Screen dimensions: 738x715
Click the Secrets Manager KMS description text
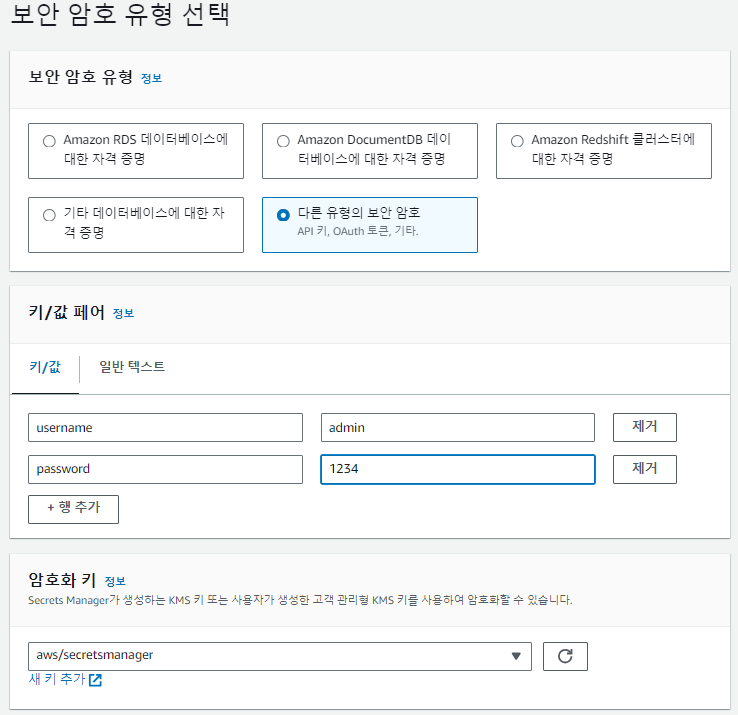(300, 600)
